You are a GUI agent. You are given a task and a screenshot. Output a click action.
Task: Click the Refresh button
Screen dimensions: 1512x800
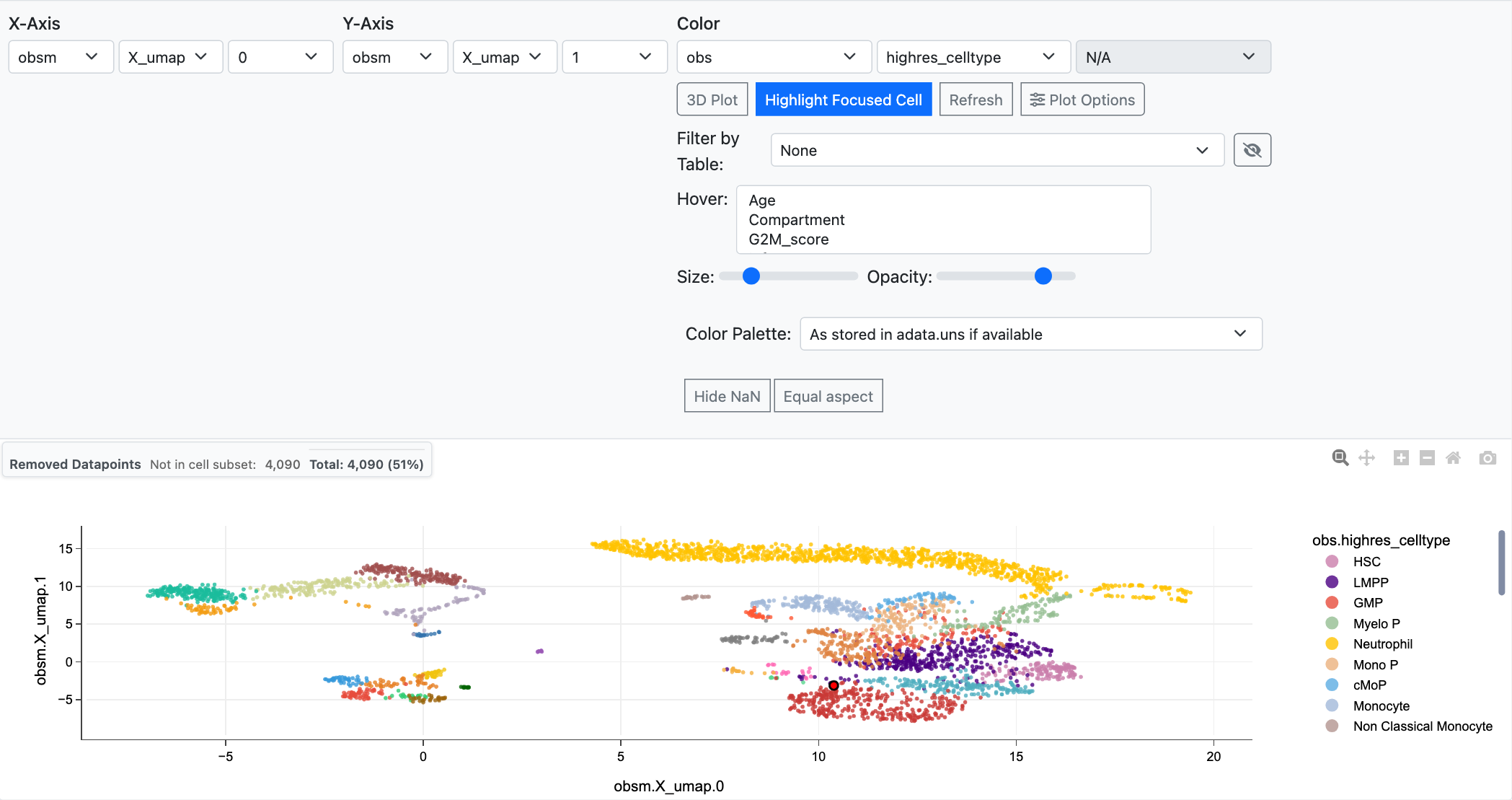976,100
